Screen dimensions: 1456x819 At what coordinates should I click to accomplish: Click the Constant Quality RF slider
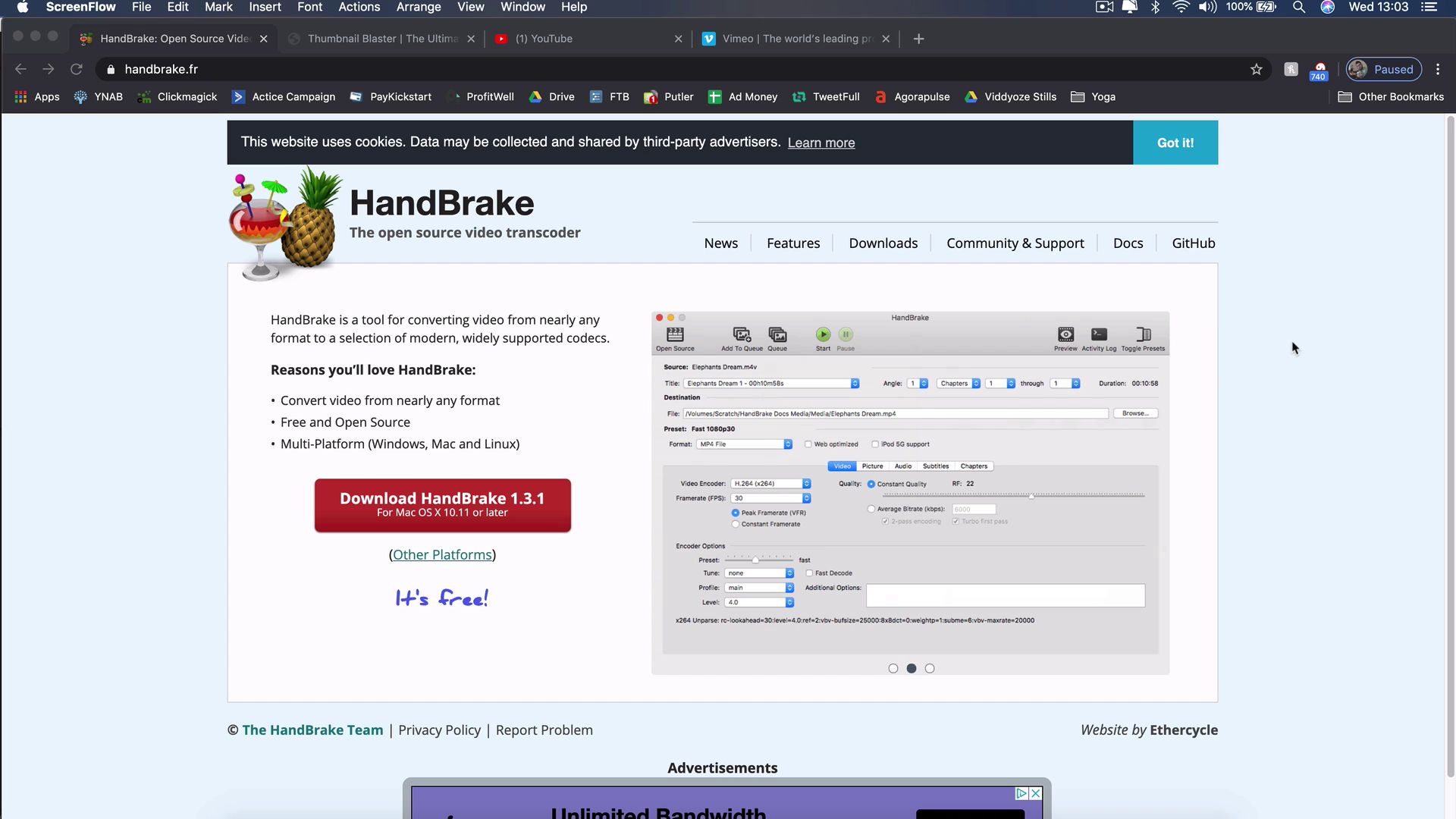click(x=1014, y=495)
